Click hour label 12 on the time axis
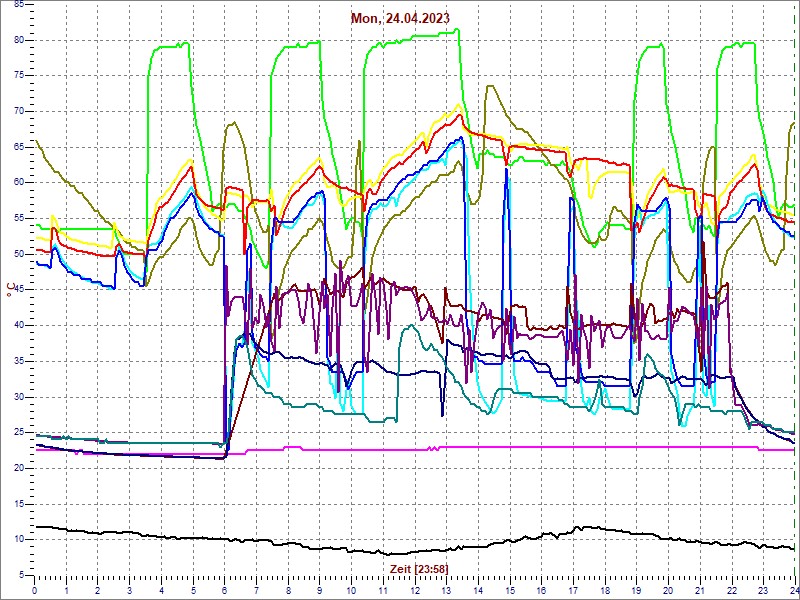 coord(414,590)
